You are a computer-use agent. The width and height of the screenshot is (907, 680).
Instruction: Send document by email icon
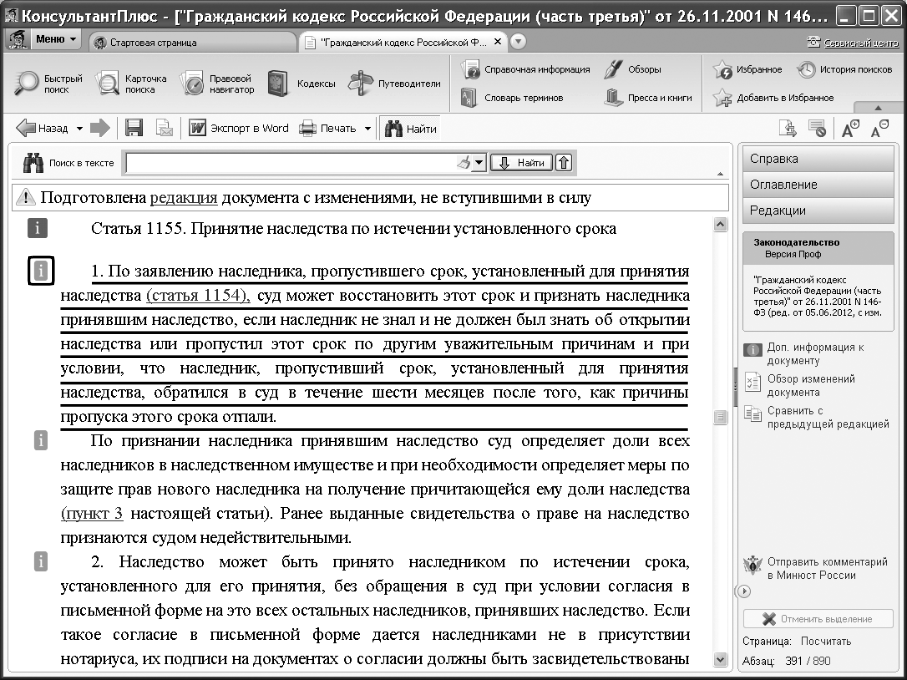click(164, 128)
